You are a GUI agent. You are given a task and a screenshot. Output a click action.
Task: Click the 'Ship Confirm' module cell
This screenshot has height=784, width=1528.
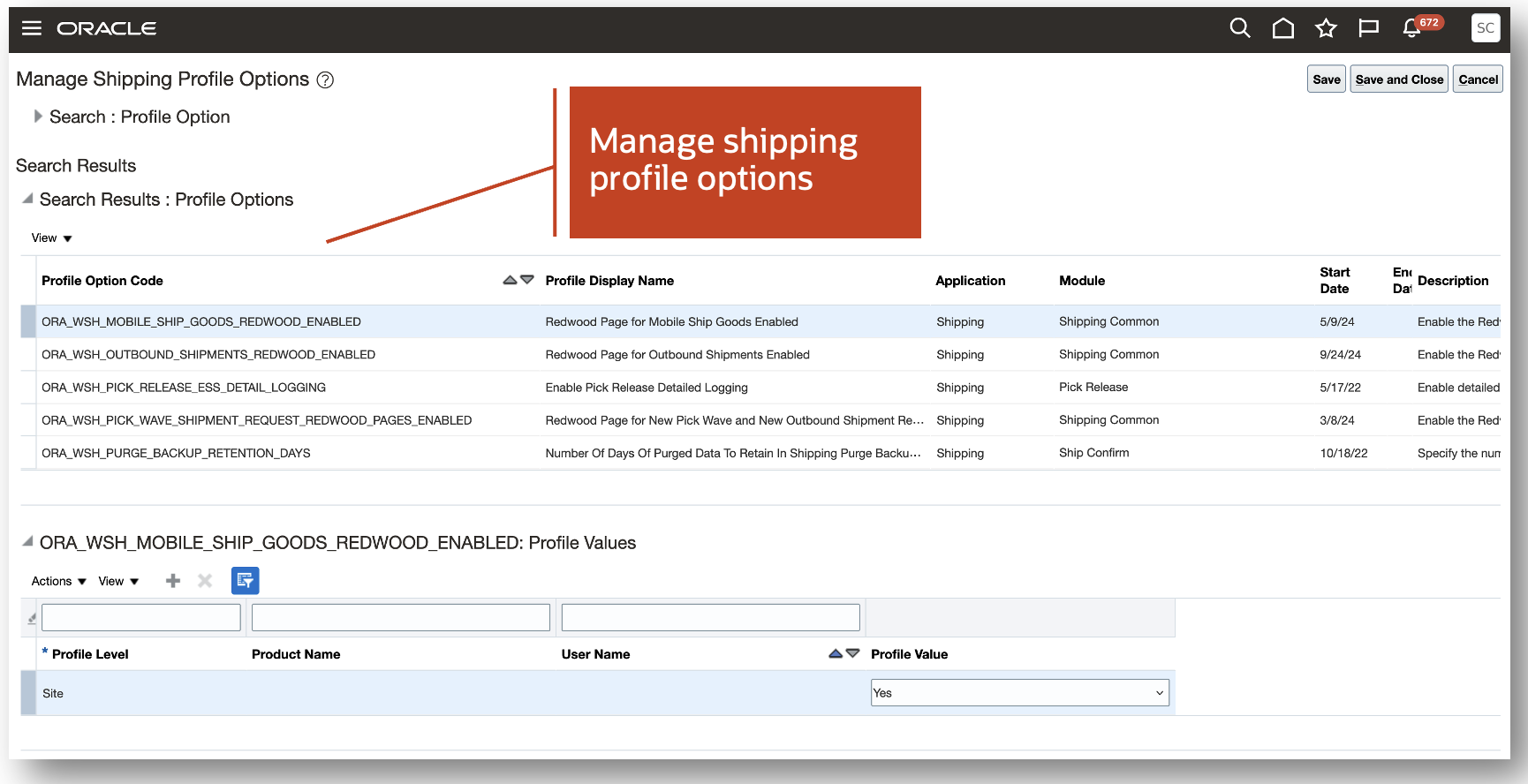tap(1094, 453)
